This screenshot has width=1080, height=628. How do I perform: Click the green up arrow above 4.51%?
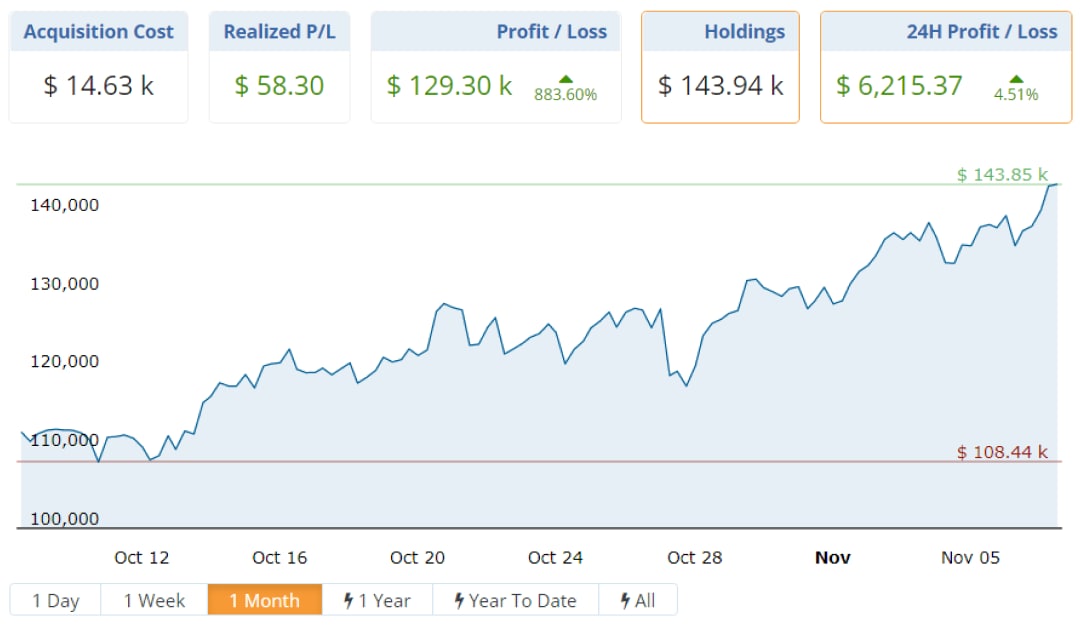[x=1016, y=79]
